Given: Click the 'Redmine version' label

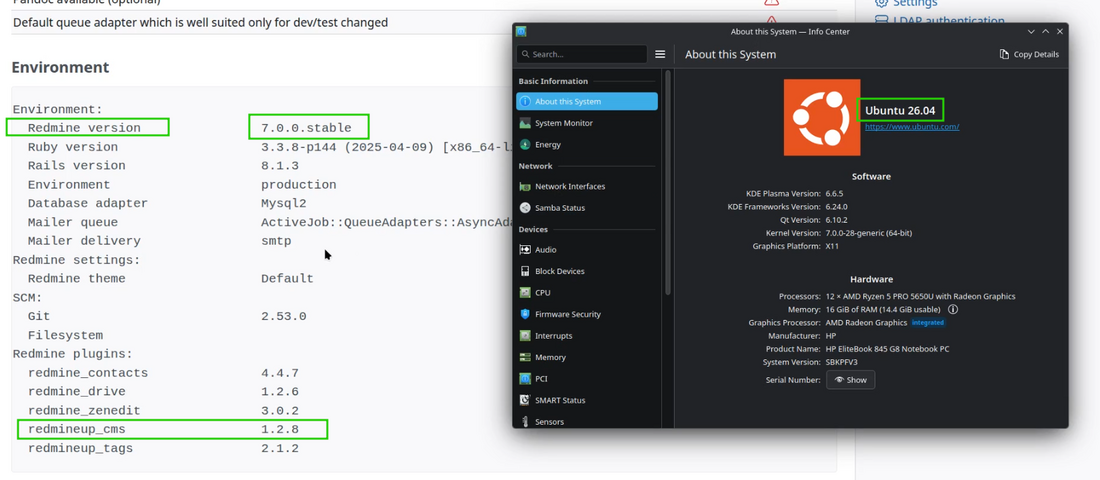Looking at the screenshot, I should 84,128.
